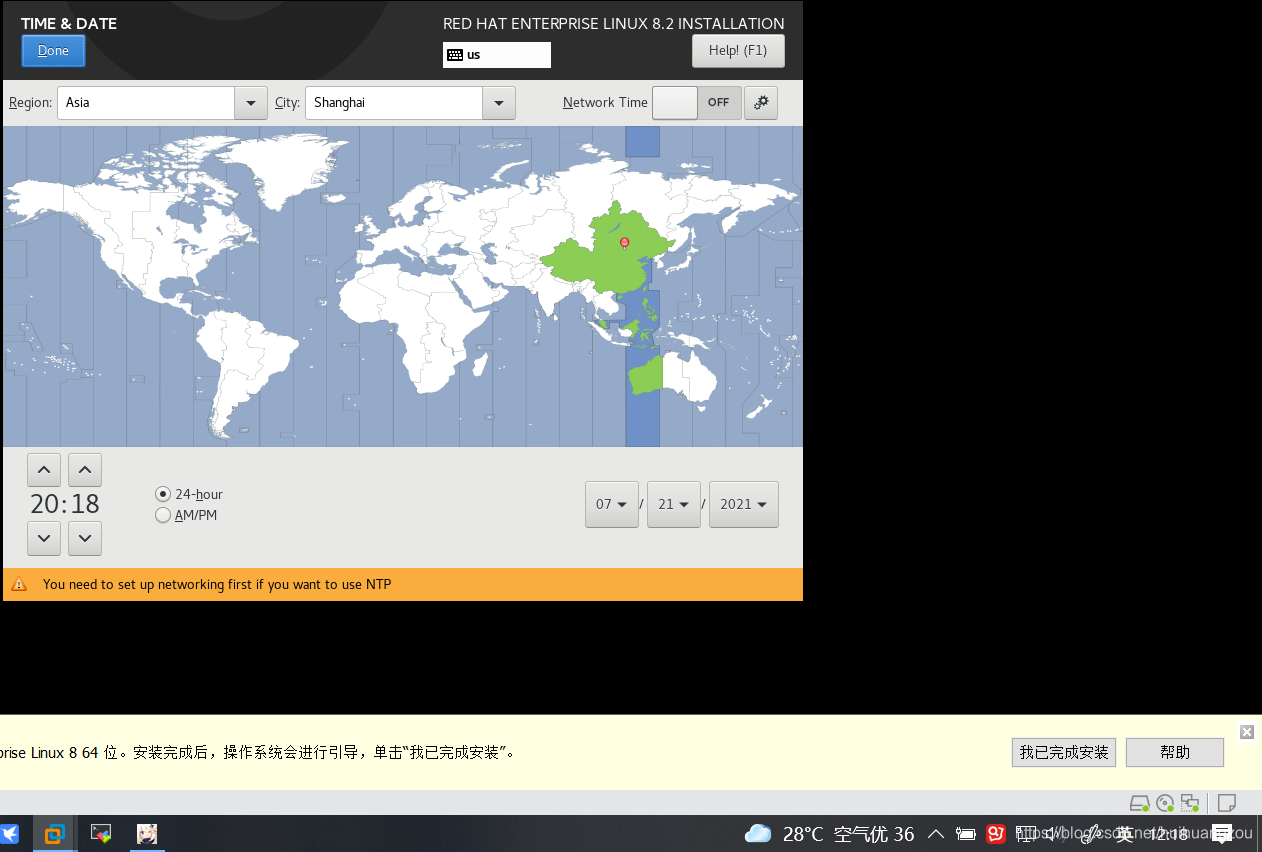Open the blue bird app in taskbar
The width and height of the screenshot is (1262, 852).
click(9, 833)
